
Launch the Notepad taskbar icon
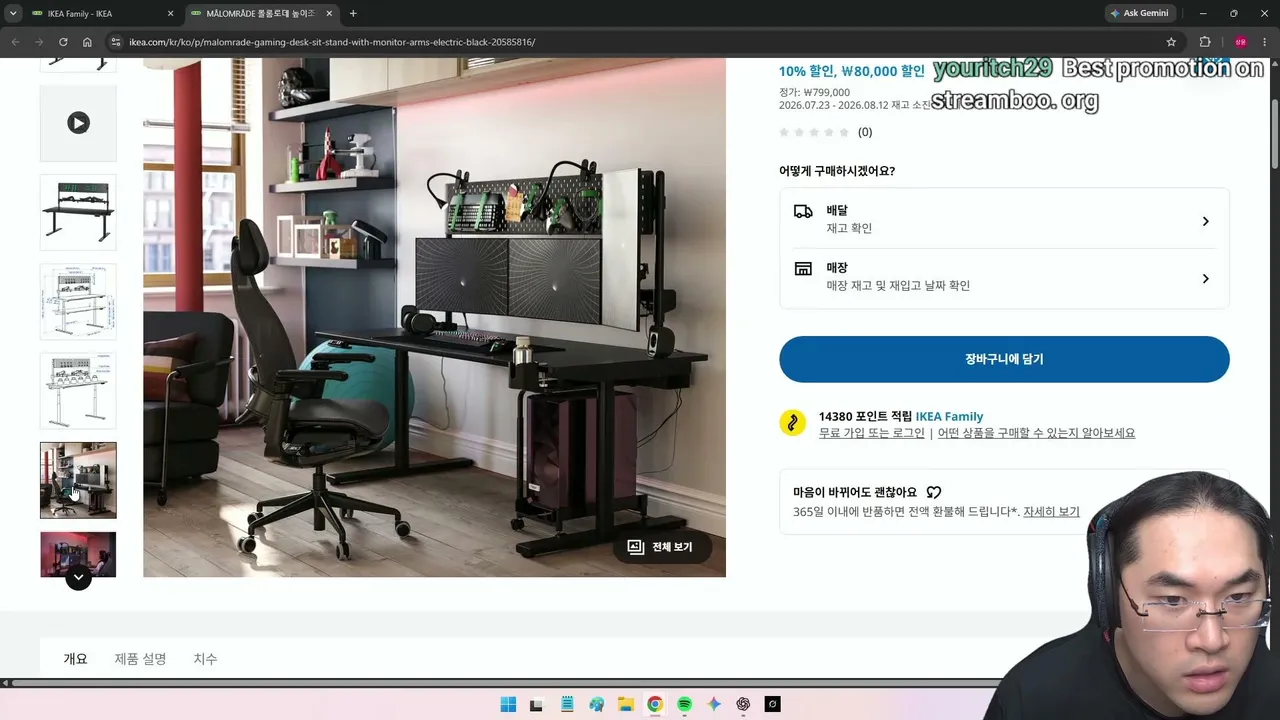click(567, 704)
